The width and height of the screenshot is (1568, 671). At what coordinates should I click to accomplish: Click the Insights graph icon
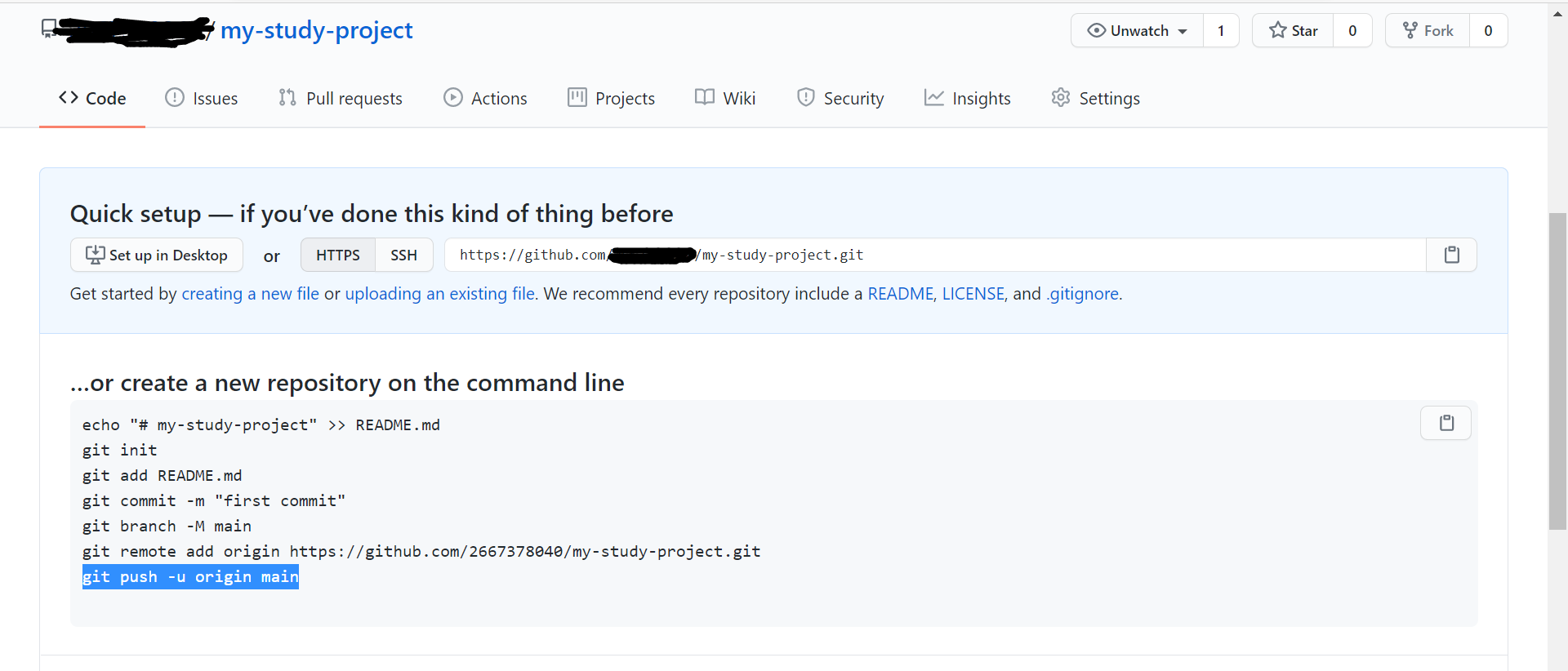(933, 97)
